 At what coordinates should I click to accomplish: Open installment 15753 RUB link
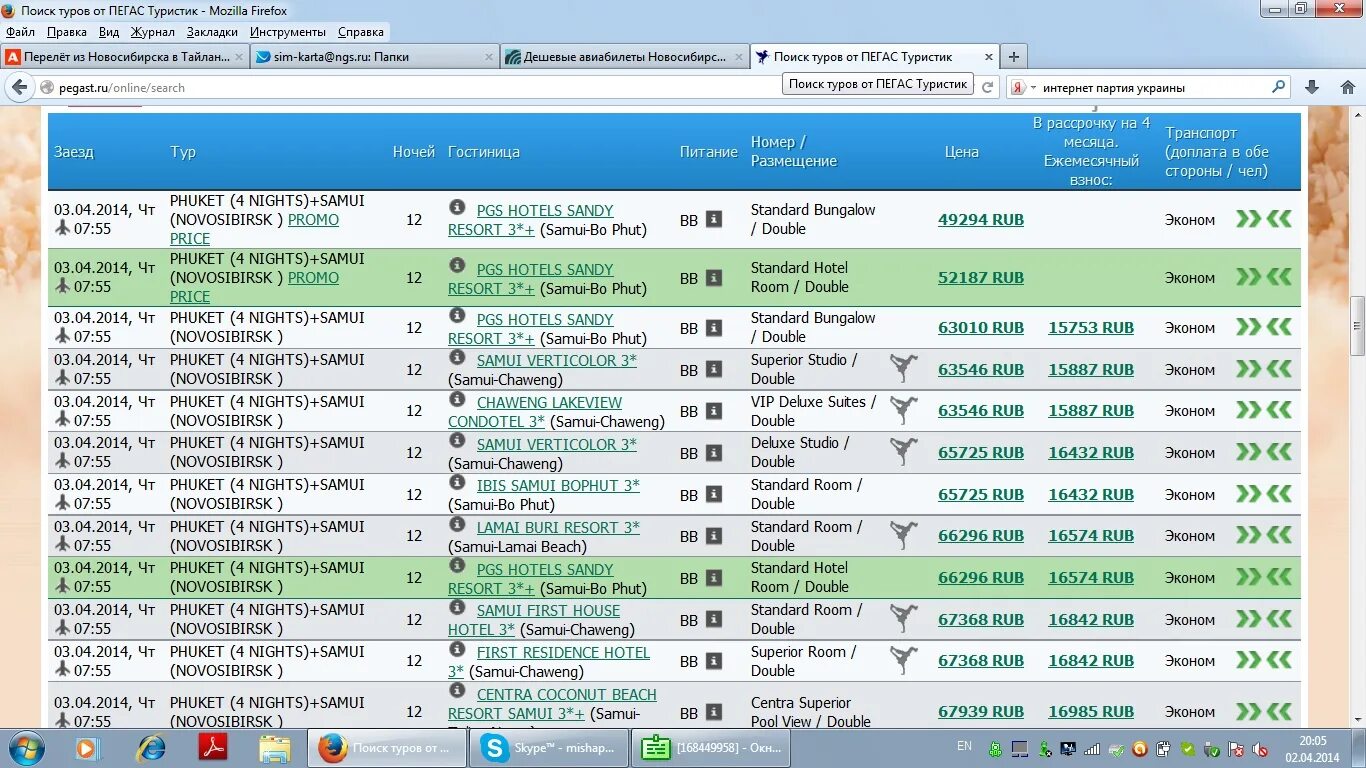(1091, 327)
